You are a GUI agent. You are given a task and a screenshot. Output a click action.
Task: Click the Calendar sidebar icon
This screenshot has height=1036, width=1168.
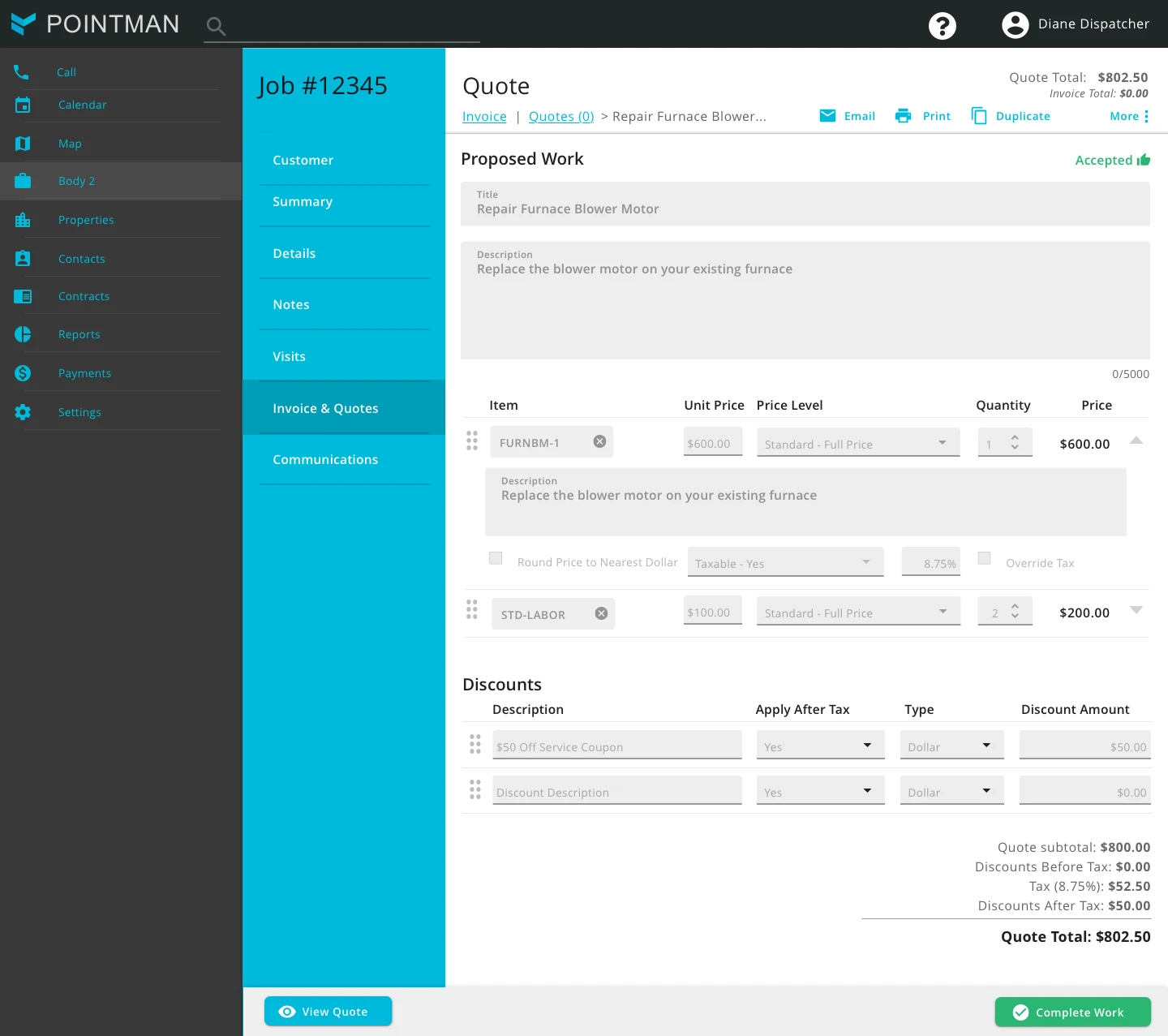tap(23, 105)
